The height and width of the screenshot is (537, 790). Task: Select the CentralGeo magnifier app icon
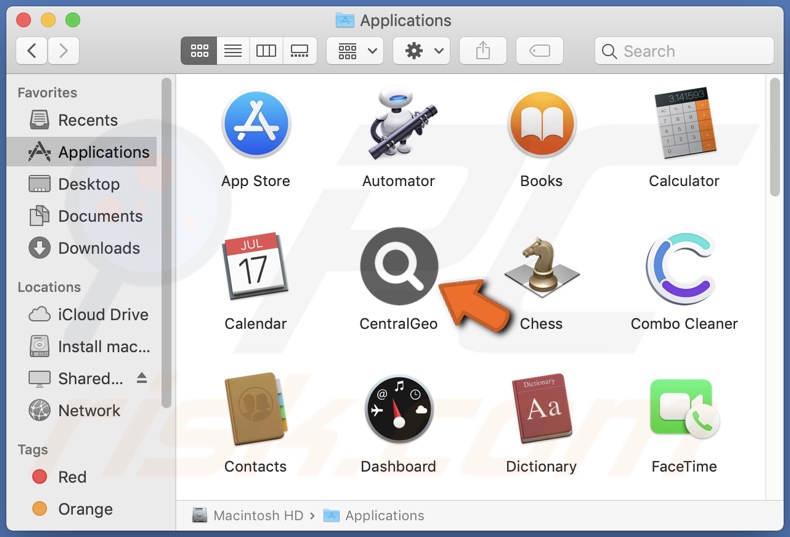399,266
